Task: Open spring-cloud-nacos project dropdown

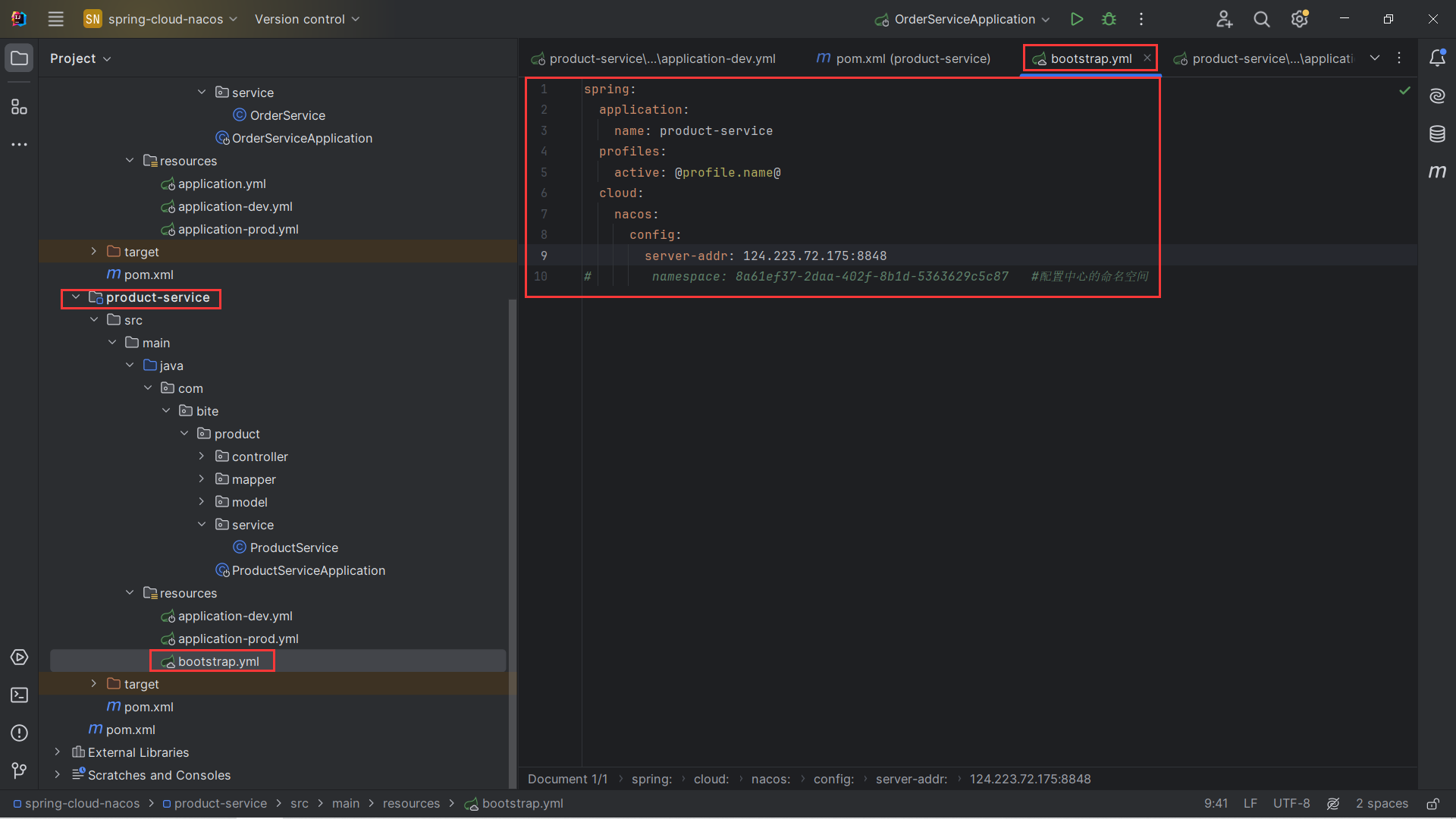Action: (x=160, y=19)
